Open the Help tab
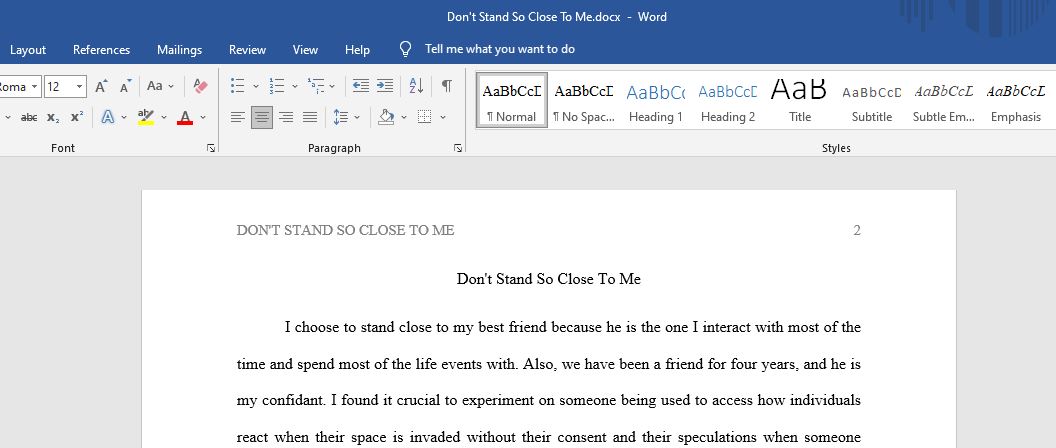This screenshot has height=448, width=1056. [x=357, y=50]
